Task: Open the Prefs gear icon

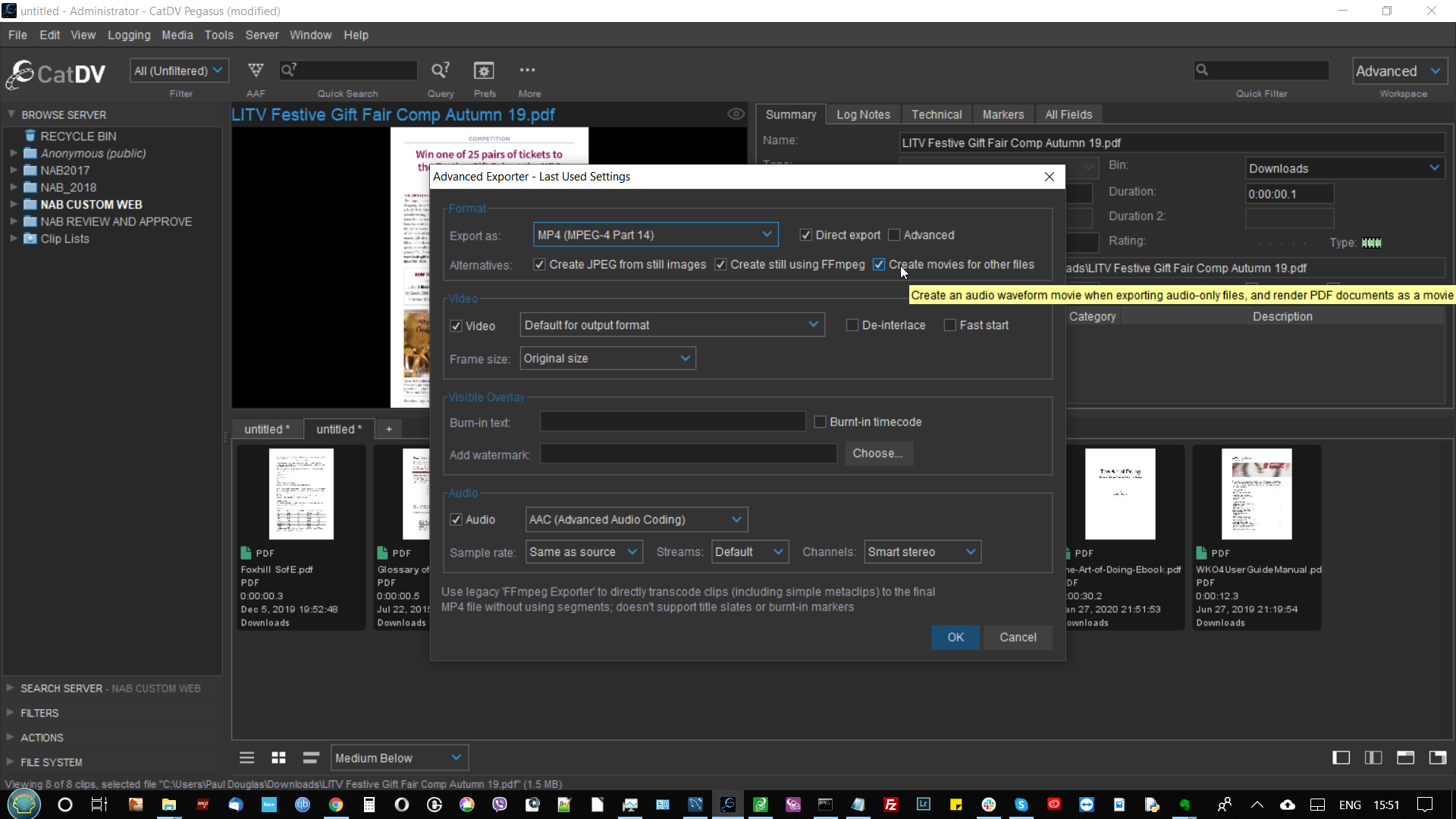Action: (x=484, y=71)
